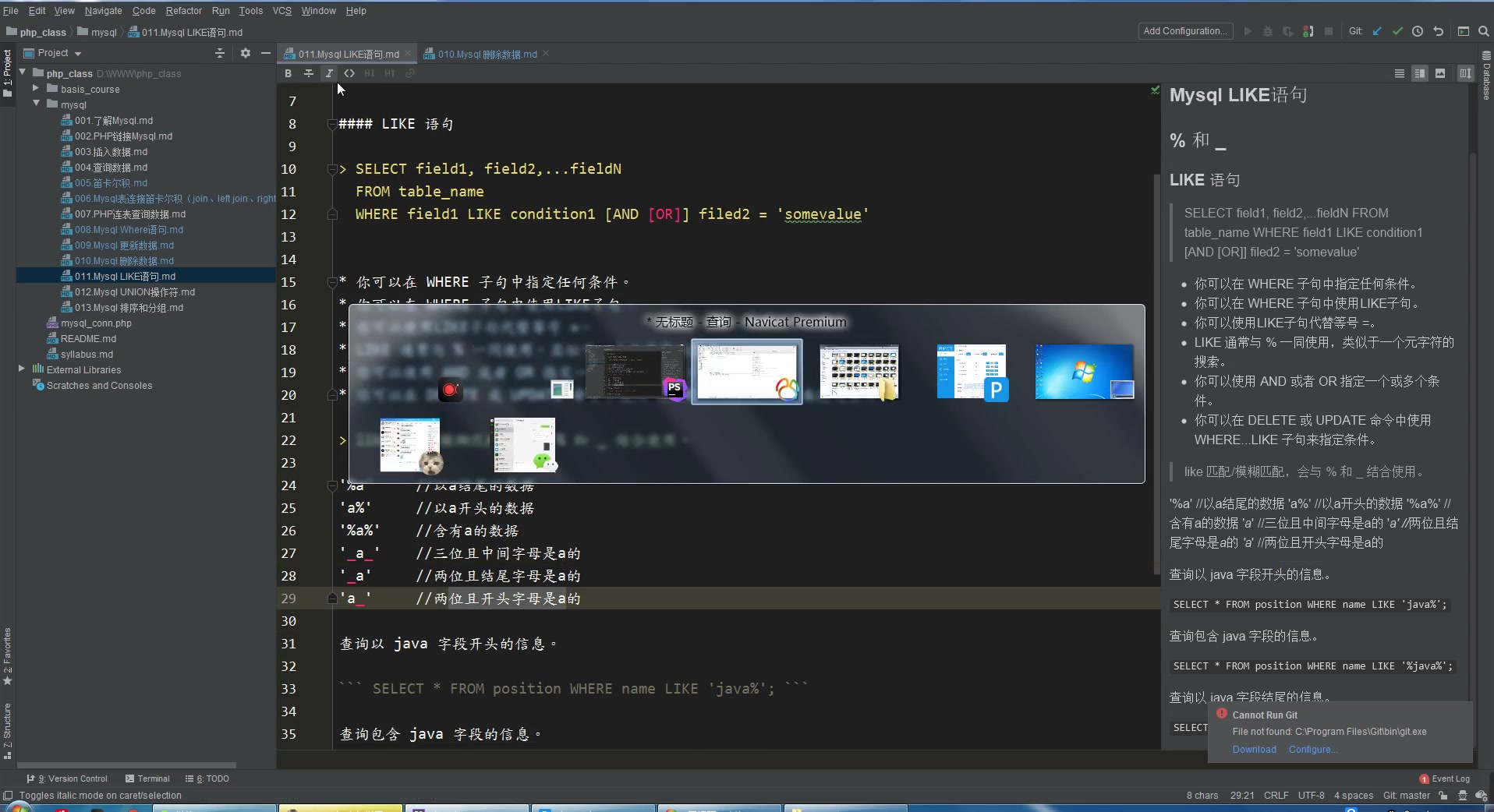Click the mysql breadcrumb in navigation bar
Screen dimensions: 1494x812
97,32
